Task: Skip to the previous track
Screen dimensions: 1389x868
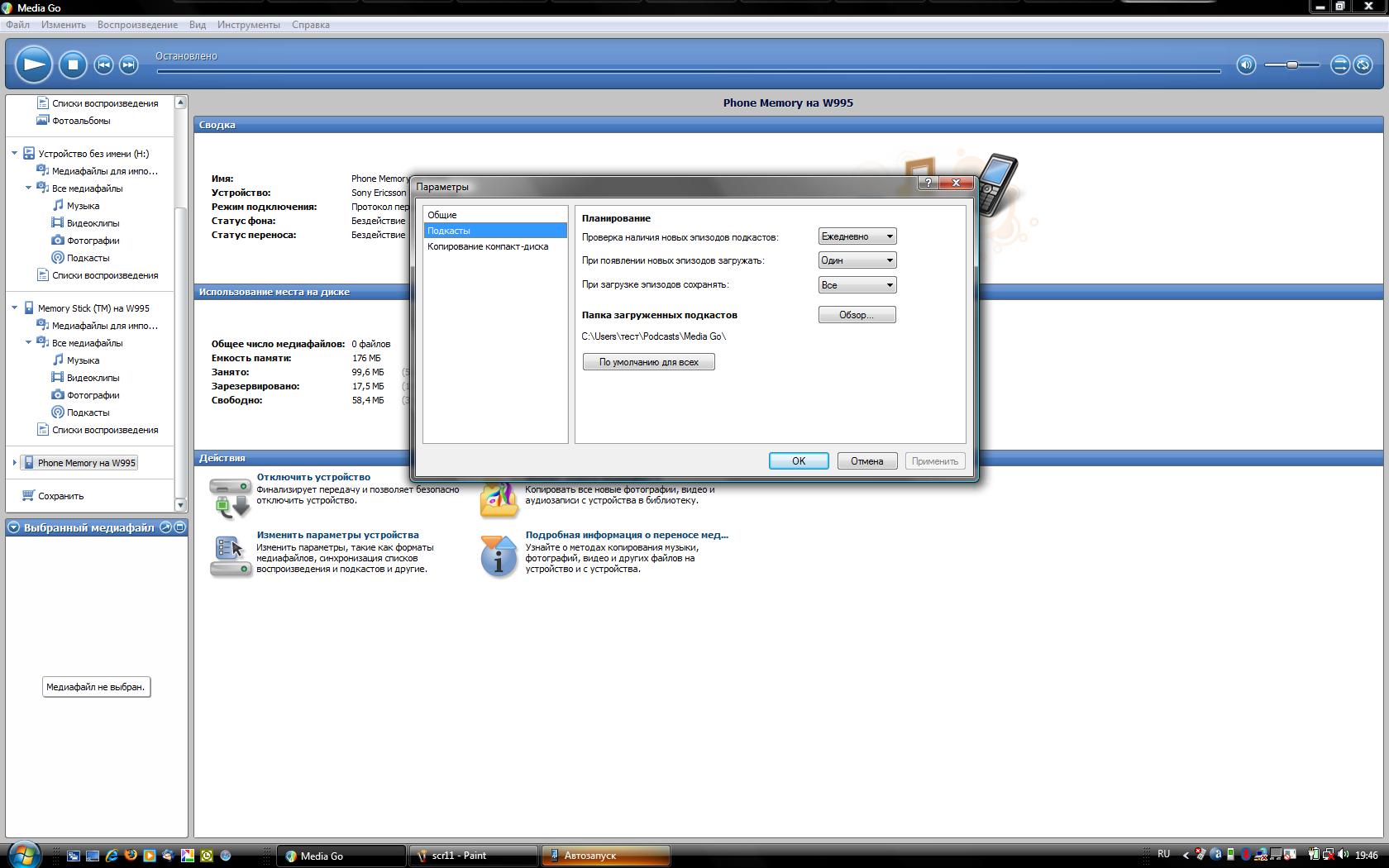Action: pos(103,65)
